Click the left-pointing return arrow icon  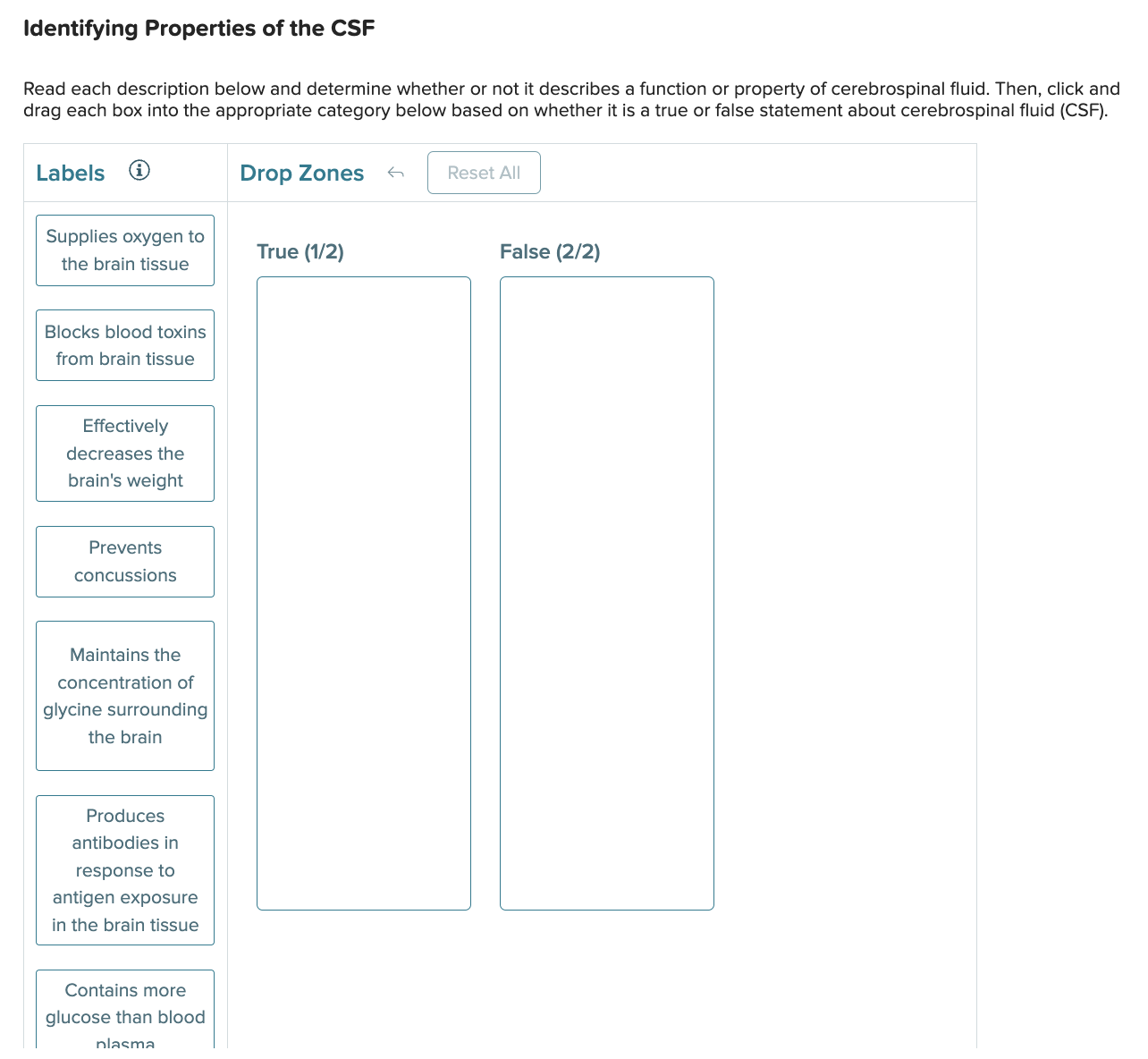pyautogui.click(x=395, y=173)
